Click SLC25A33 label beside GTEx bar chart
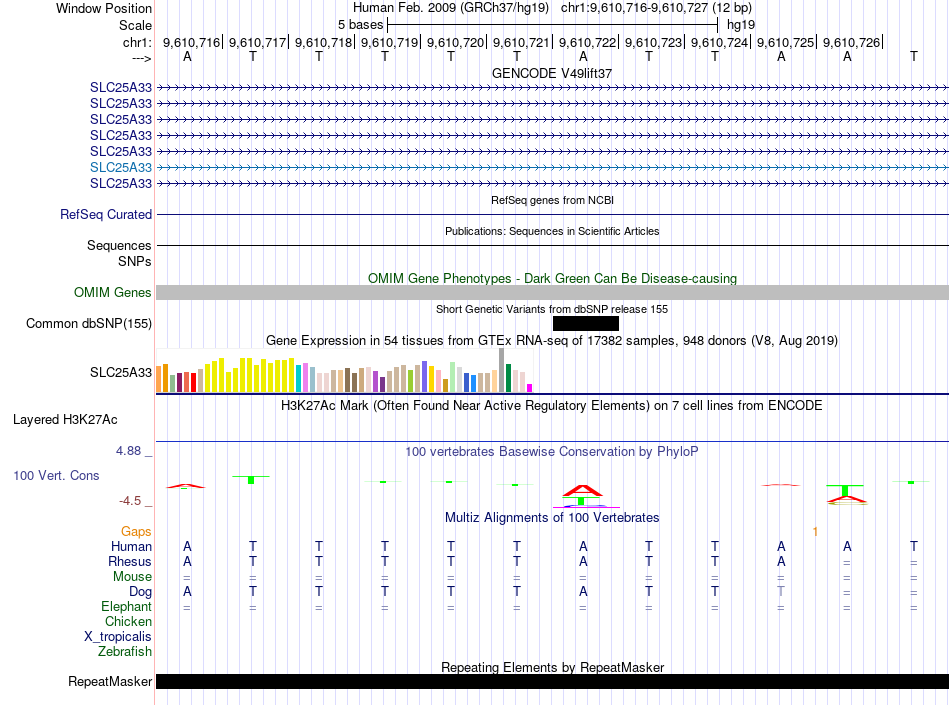Screen dimensions: 950x705 [x=121, y=372]
